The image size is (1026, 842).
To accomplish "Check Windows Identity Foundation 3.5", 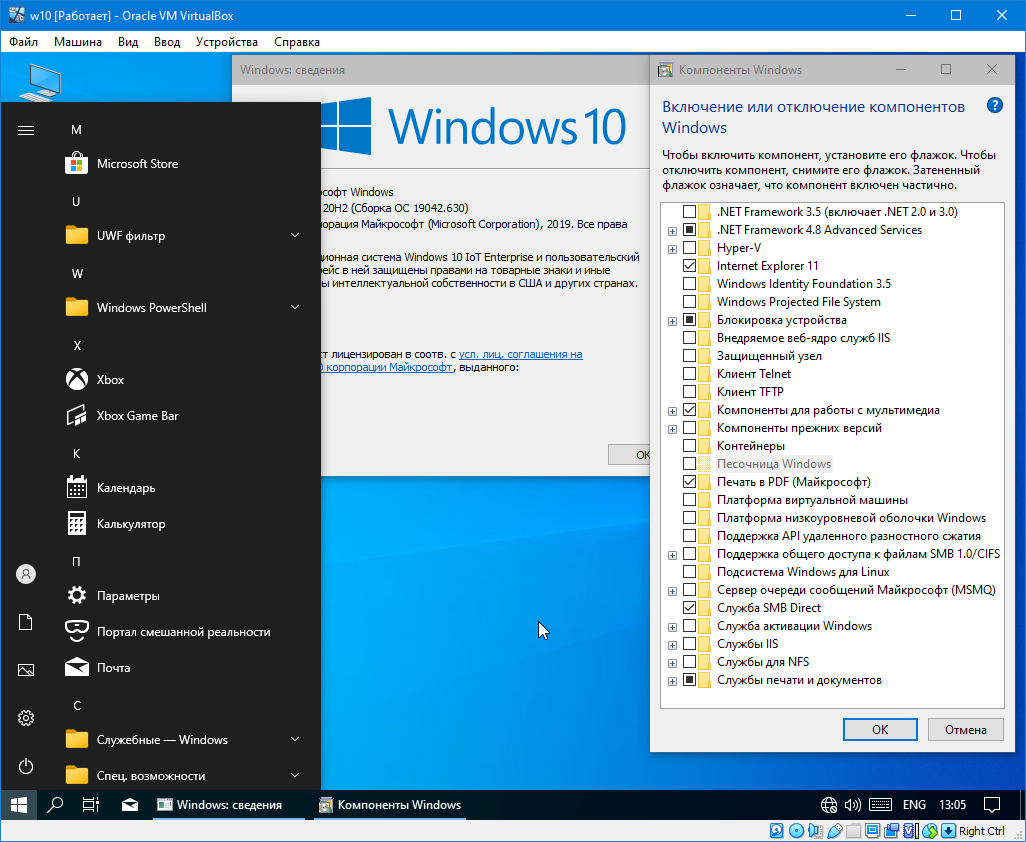I will click(x=689, y=284).
